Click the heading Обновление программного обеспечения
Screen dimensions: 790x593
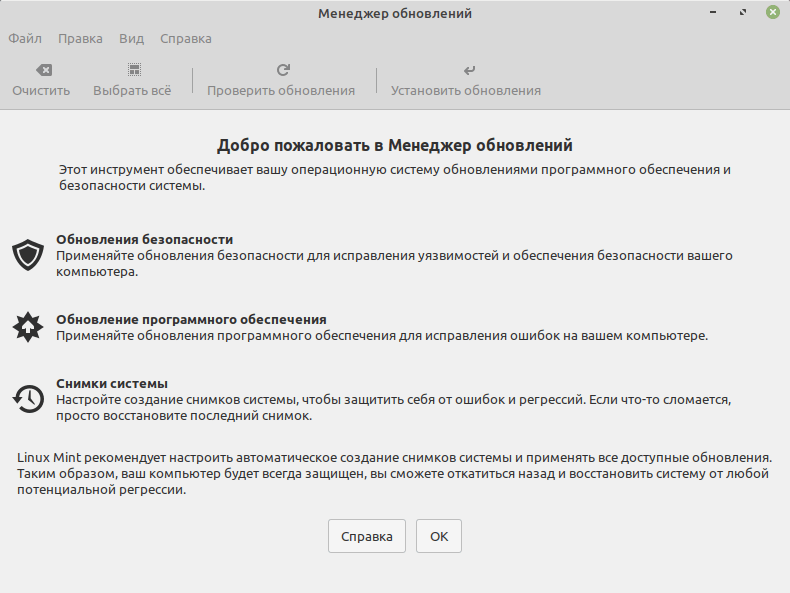point(191,319)
